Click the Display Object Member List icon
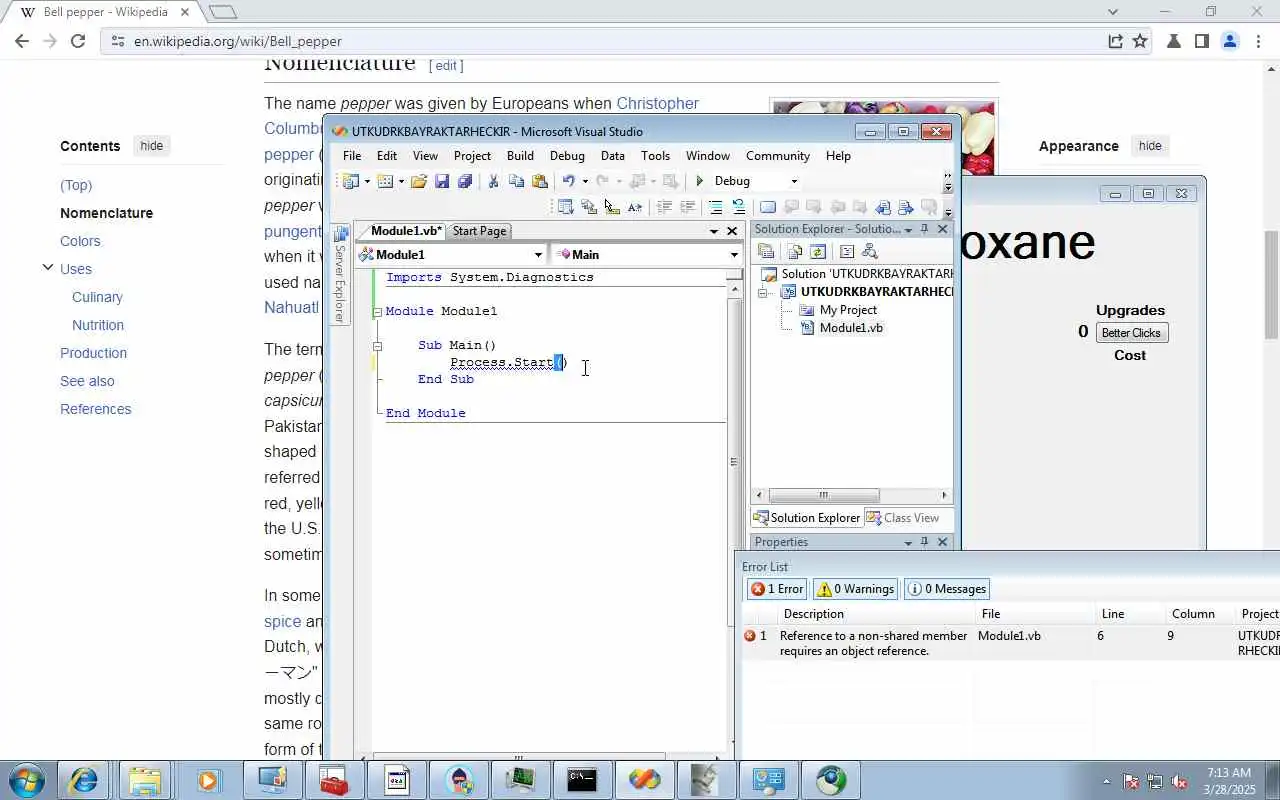This screenshot has height=800, width=1280. pyautogui.click(x=566, y=207)
